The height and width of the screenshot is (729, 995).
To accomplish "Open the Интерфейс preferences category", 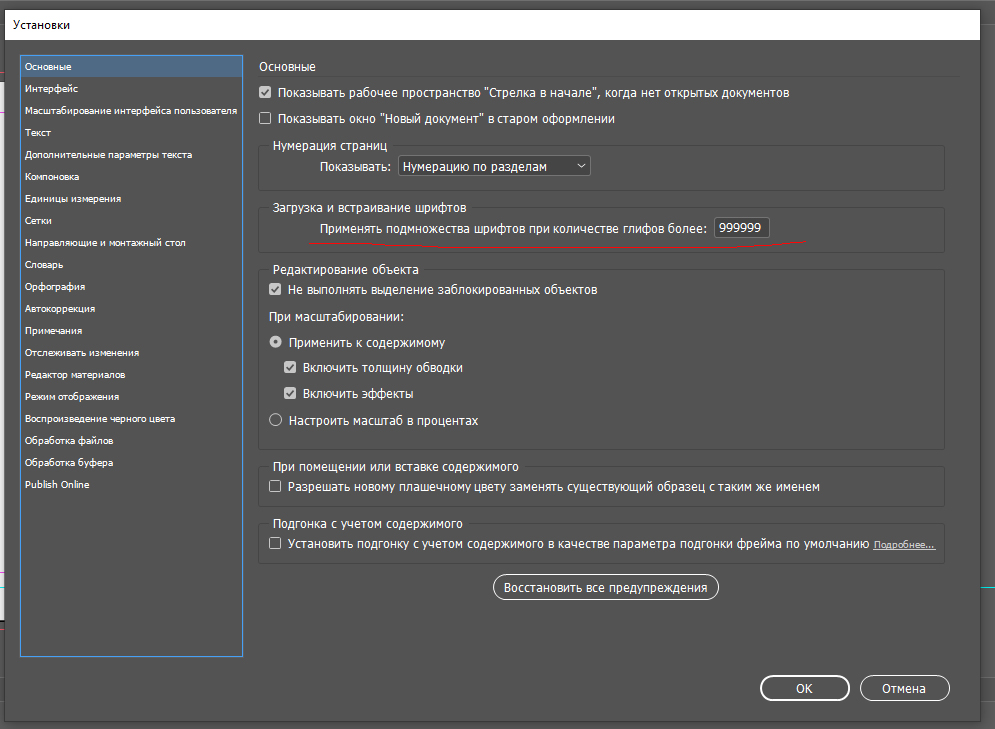I will coord(131,89).
